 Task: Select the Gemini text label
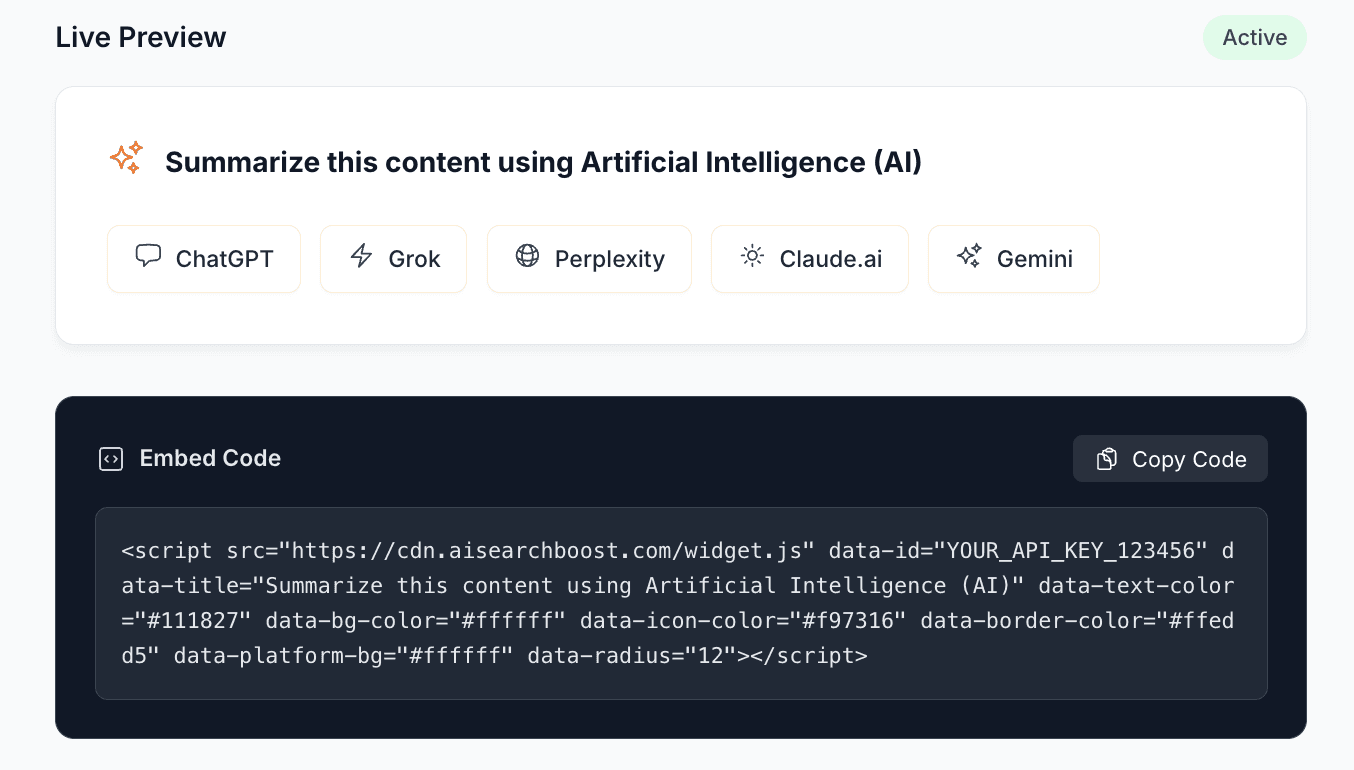1034,259
